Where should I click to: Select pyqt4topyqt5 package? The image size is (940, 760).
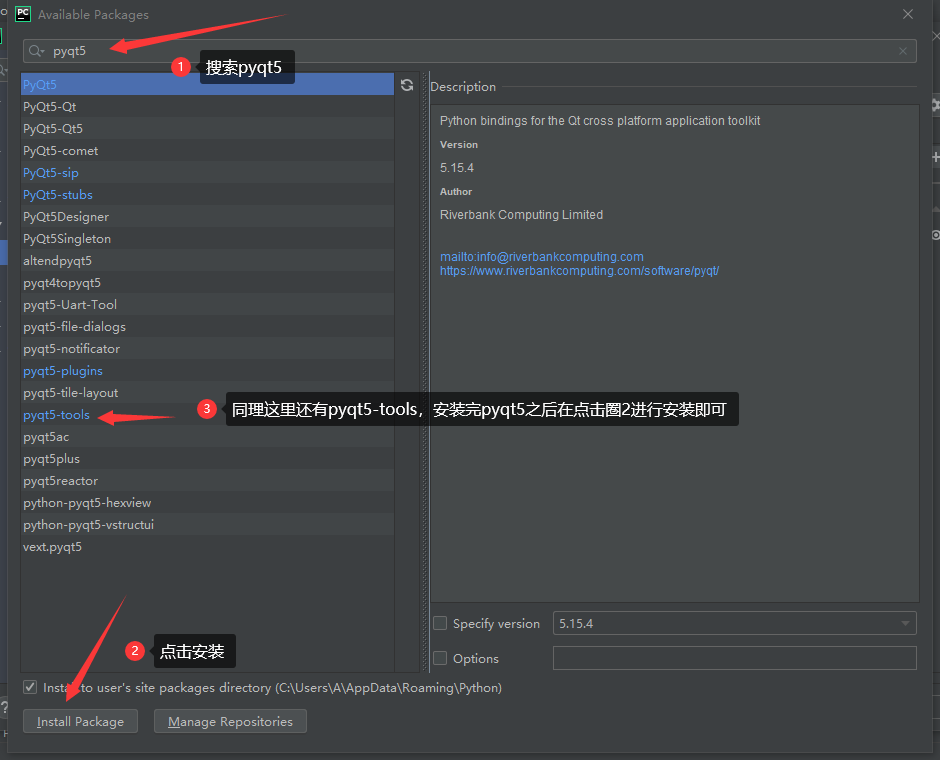coord(207,282)
